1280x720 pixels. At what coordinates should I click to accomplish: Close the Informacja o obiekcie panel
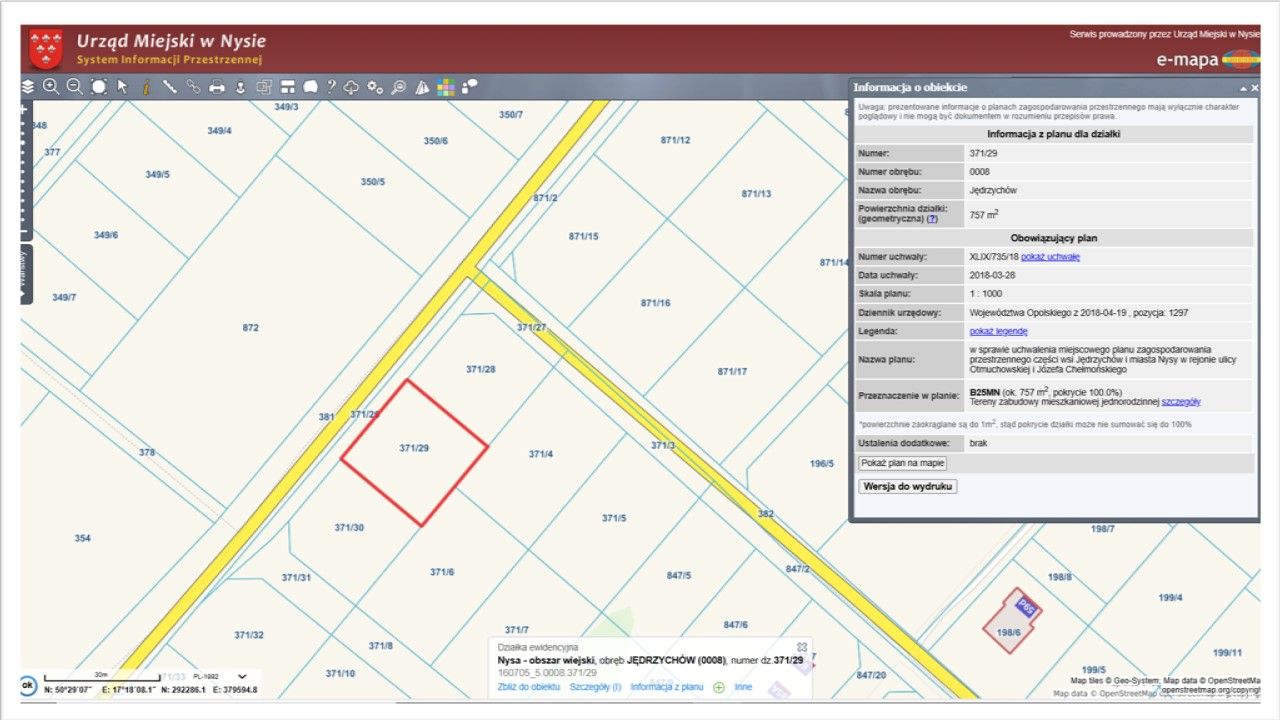click(x=1253, y=88)
